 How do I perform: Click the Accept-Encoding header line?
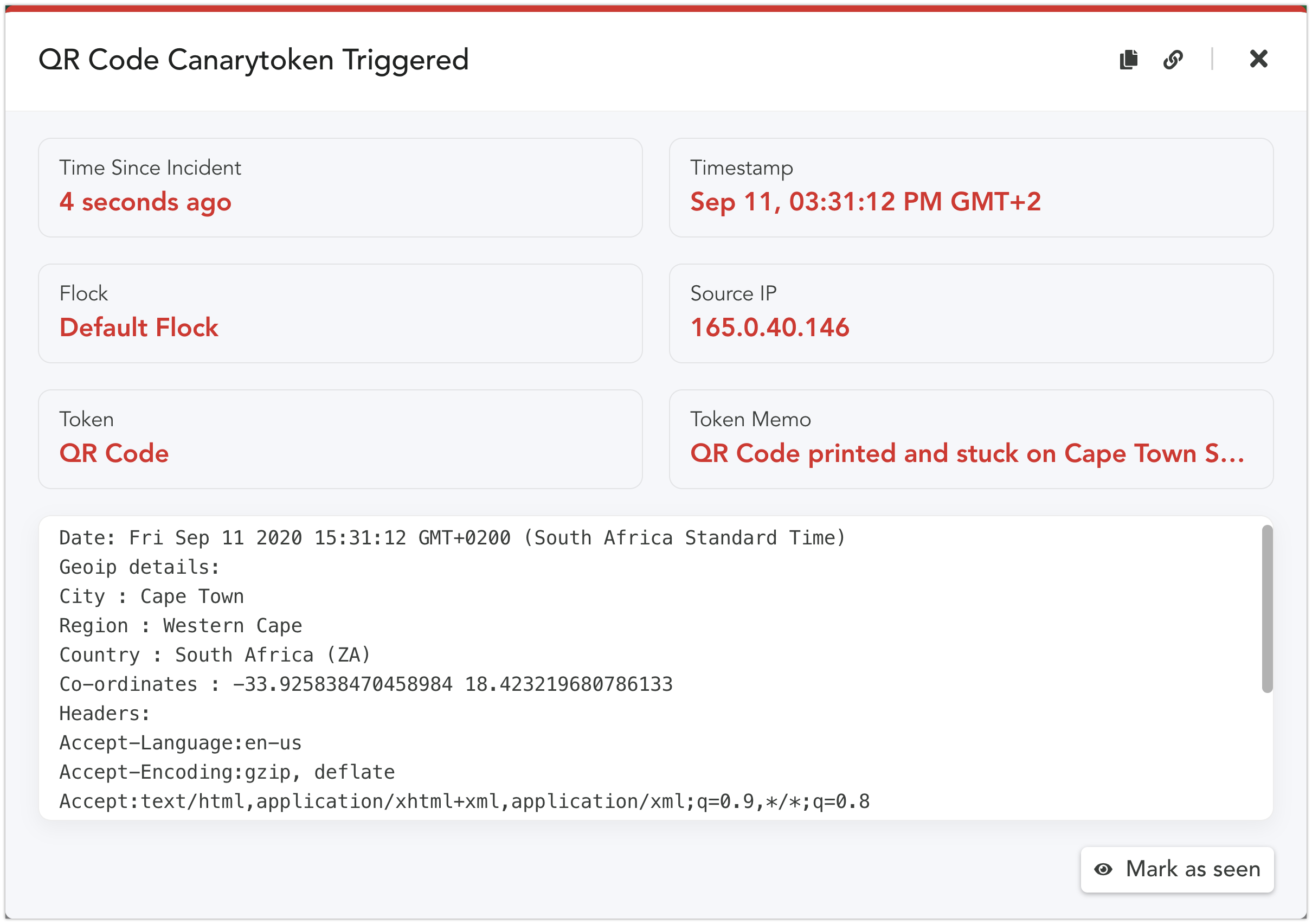pos(227,772)
